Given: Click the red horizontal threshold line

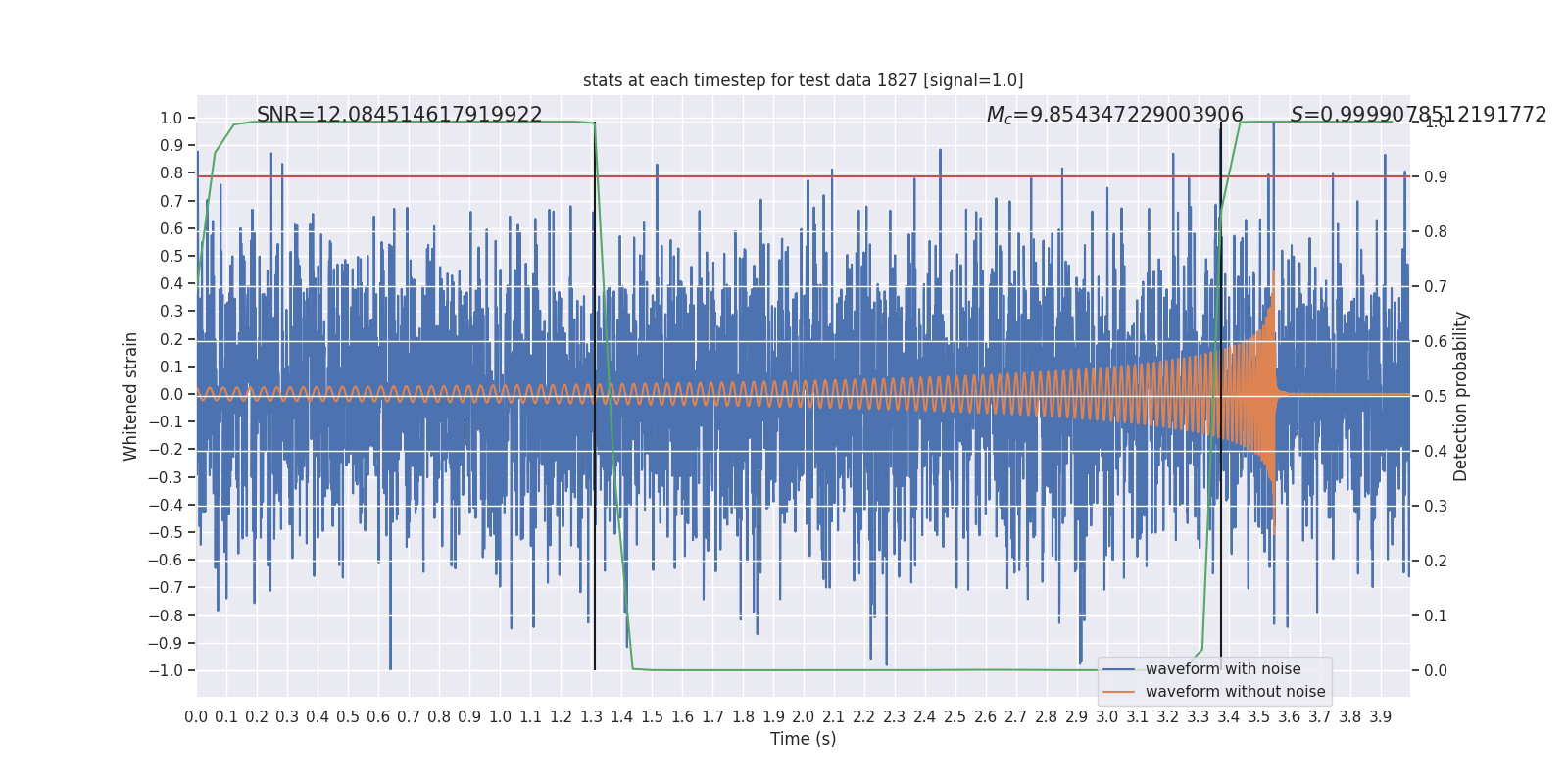Looking at the screenshot, I should pos(803,176).
